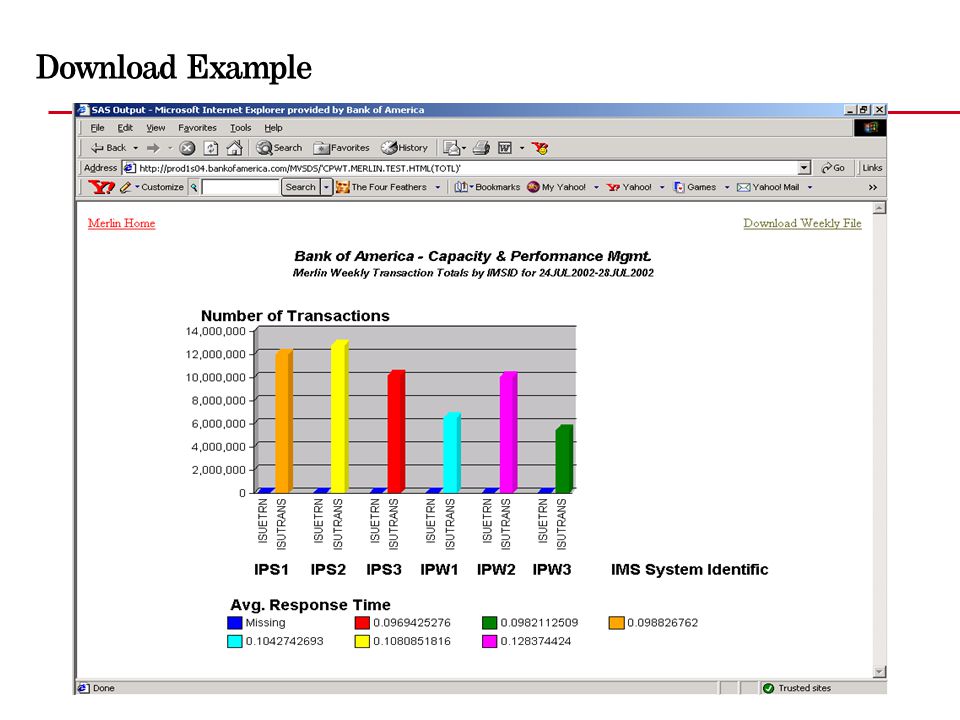The image size is (960, 720).
Task: Open Games from the Yahoo toolbar
Action: click(695, 187)
